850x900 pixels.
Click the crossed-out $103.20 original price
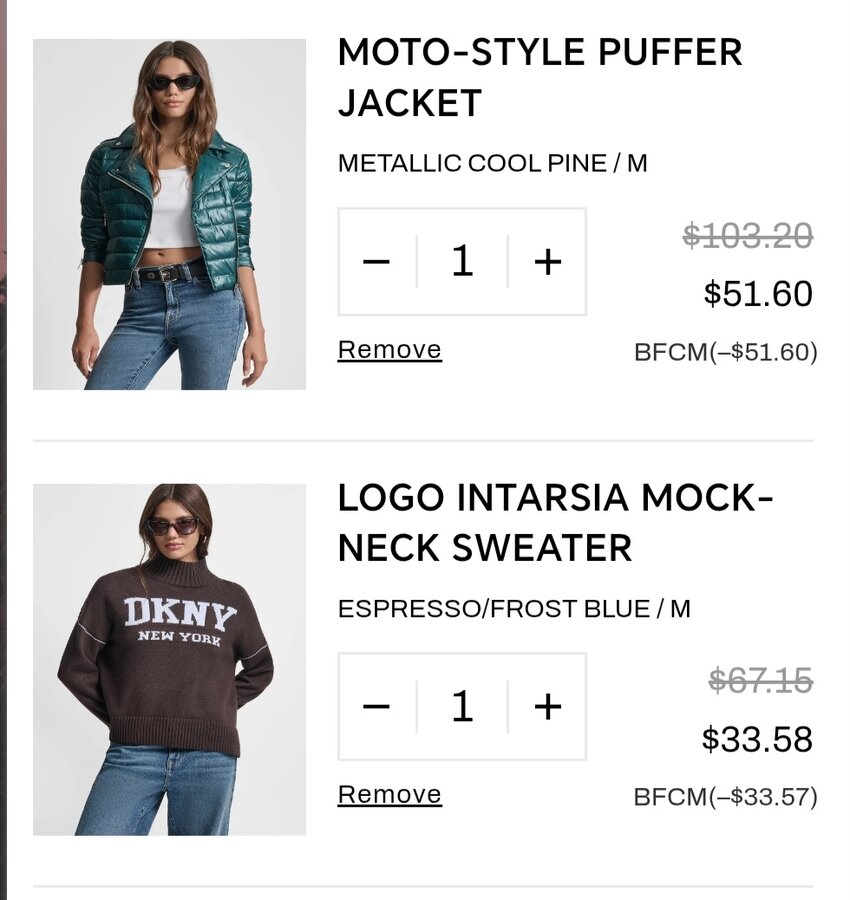[748, 236]
